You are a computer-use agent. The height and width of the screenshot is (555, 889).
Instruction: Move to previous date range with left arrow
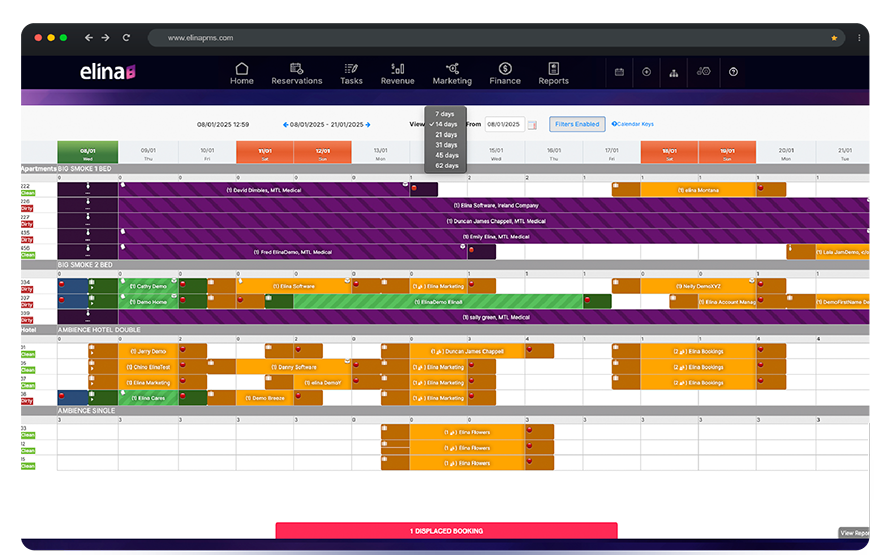[285, 125]
